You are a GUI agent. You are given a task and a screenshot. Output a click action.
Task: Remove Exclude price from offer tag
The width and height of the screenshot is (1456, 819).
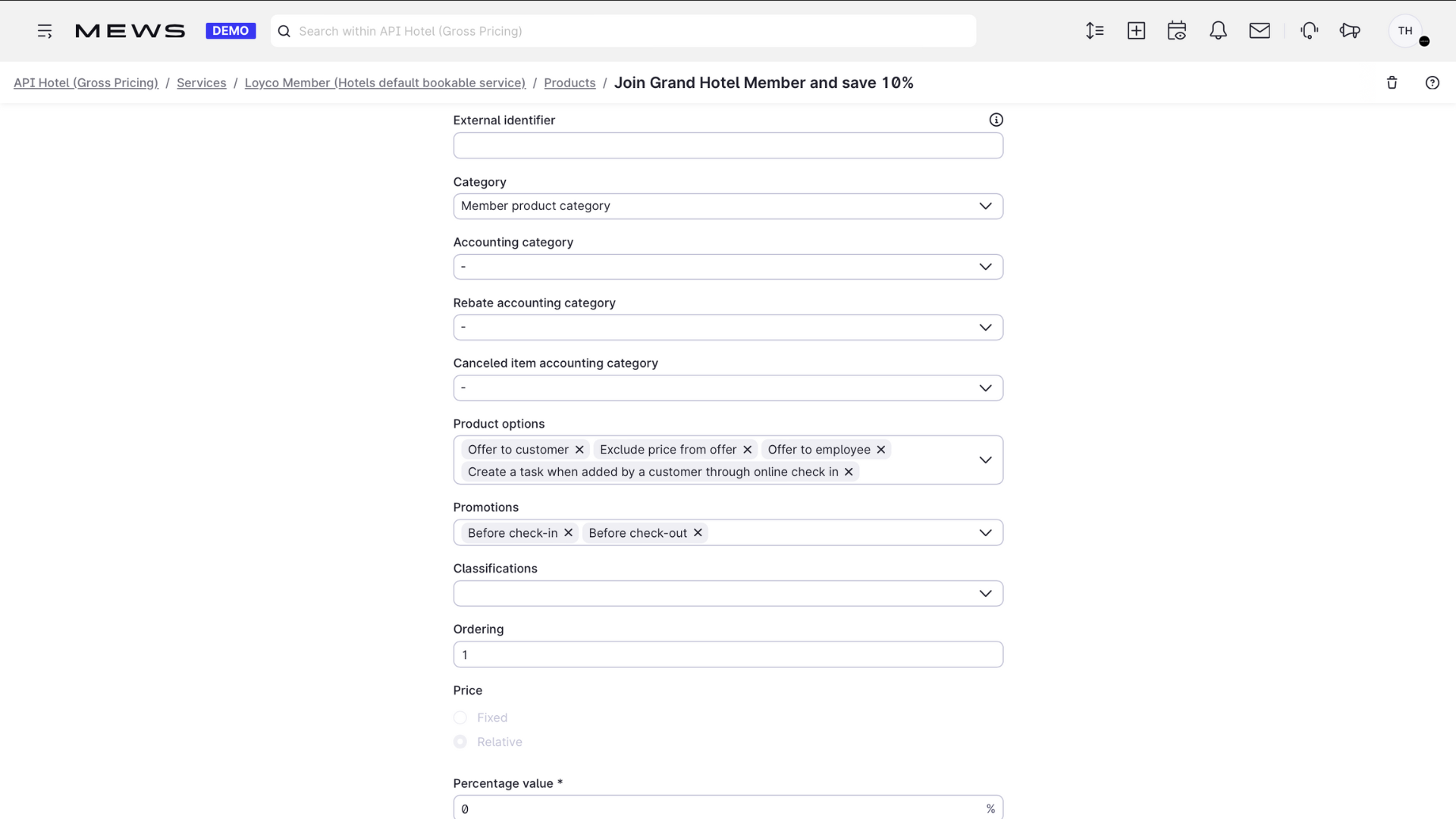pyautogui.click(x=747, y=450)
